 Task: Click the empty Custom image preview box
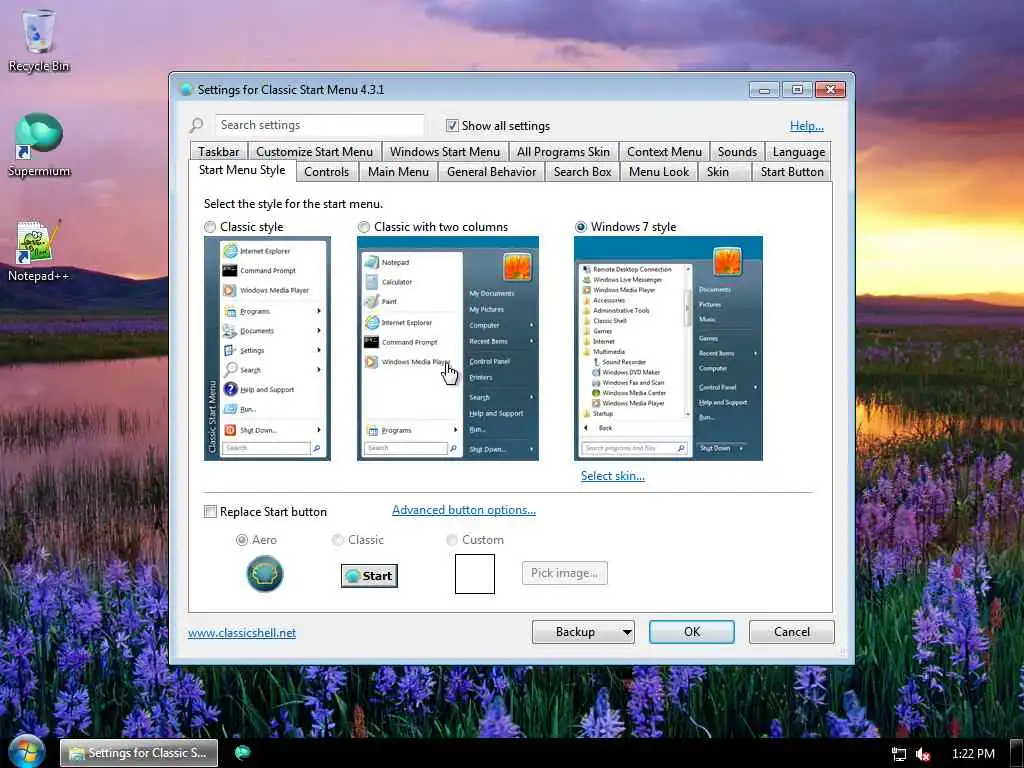pos(475,574)
